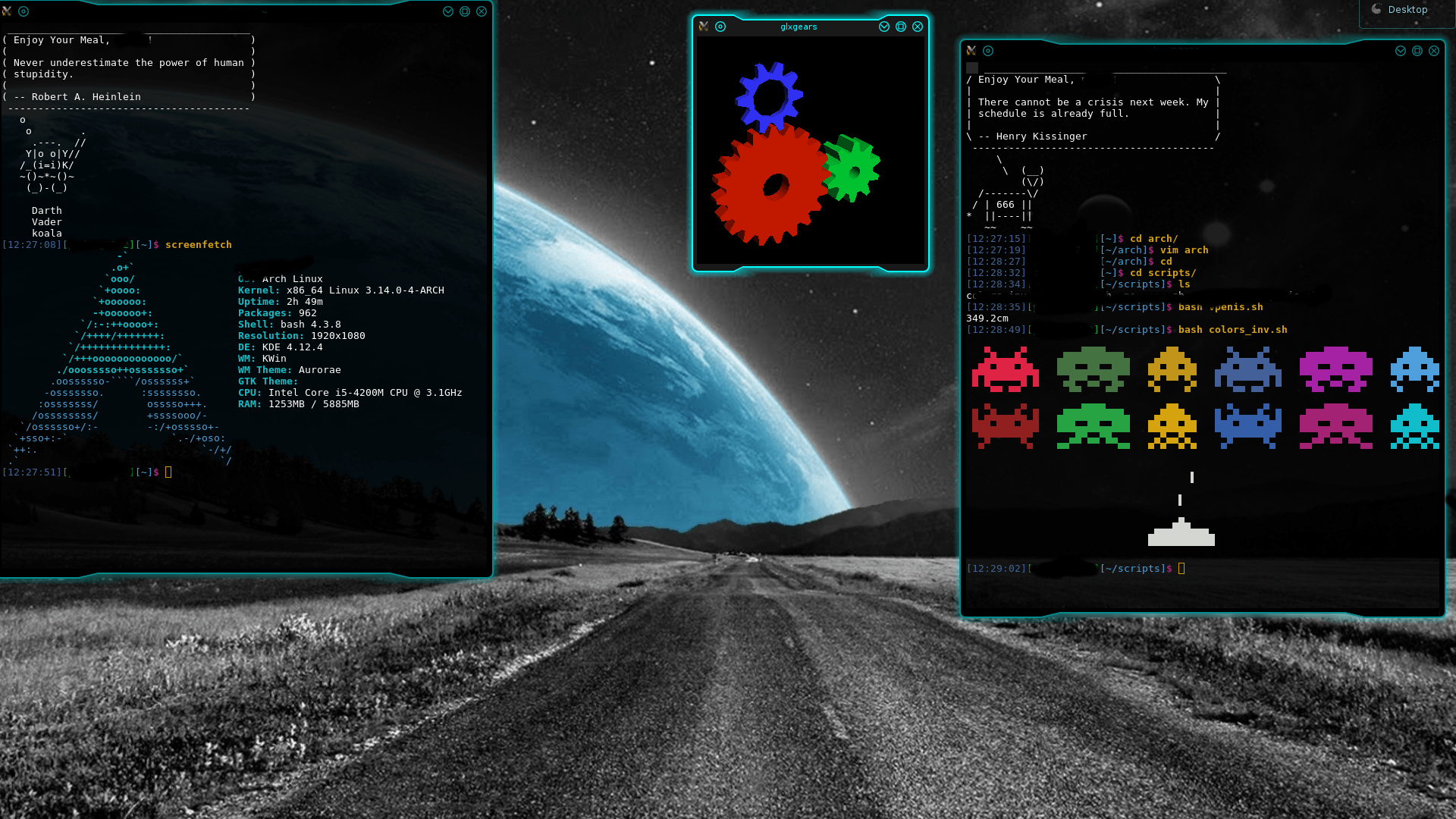The image size is (1456, 819).
Task: Click the Robert A. Heinlein attribution
Action: click(77, 97)
